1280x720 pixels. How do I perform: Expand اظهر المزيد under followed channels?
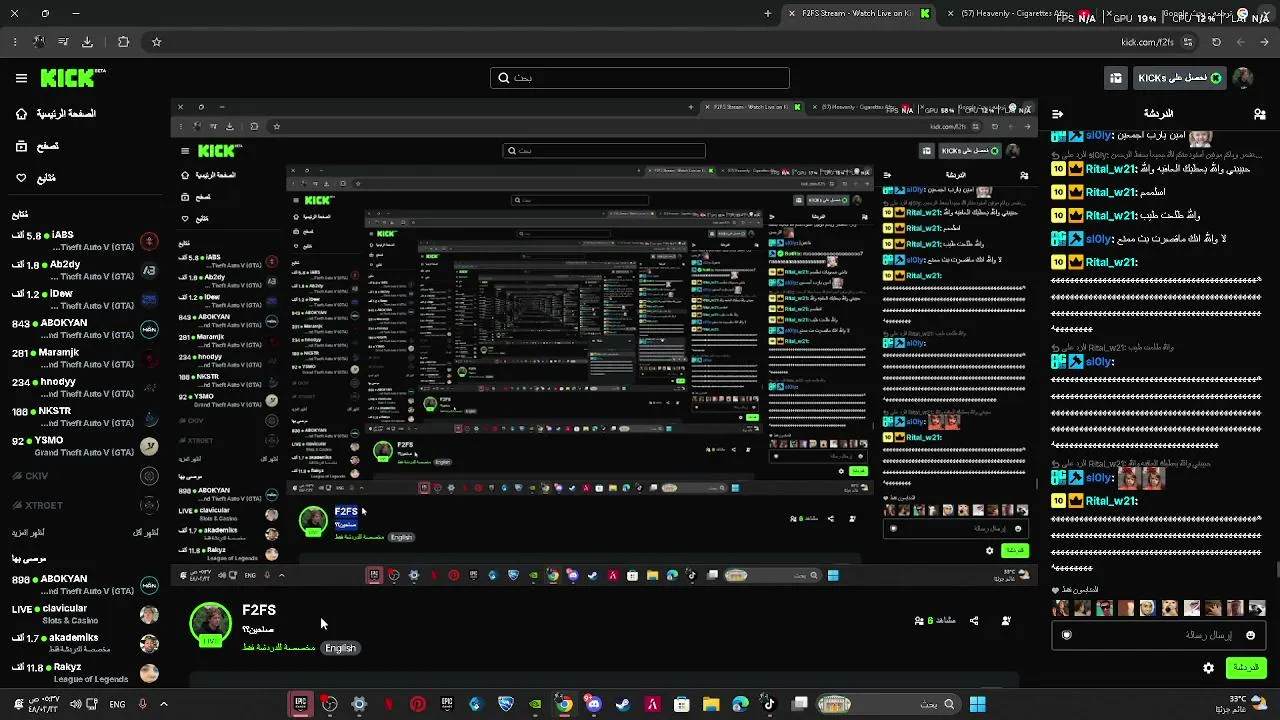tap(28, 533)
